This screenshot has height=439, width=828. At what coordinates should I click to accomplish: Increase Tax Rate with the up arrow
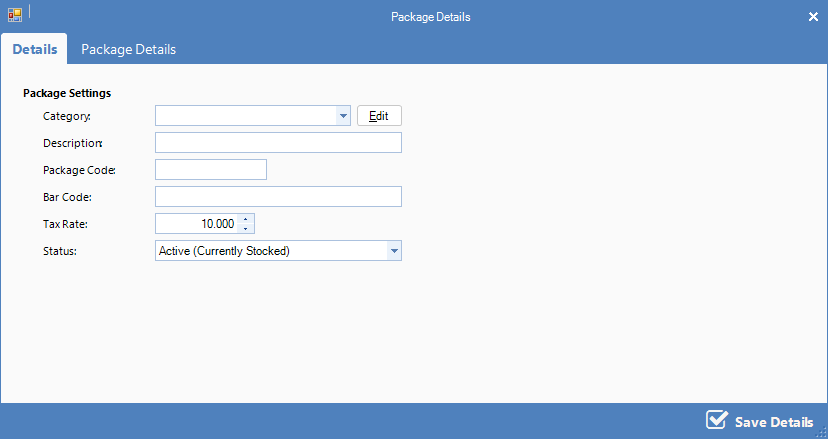point(246,219)
